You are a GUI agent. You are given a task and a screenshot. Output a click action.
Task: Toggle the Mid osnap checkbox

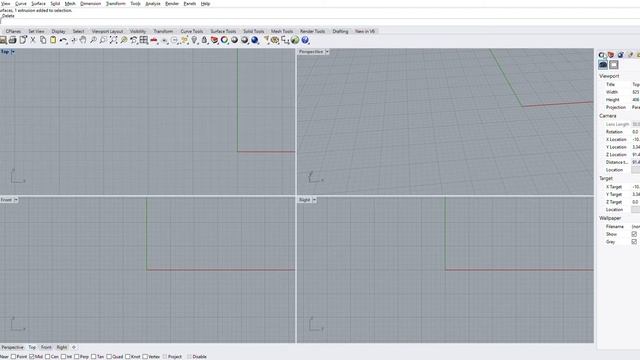click(32, 356)
